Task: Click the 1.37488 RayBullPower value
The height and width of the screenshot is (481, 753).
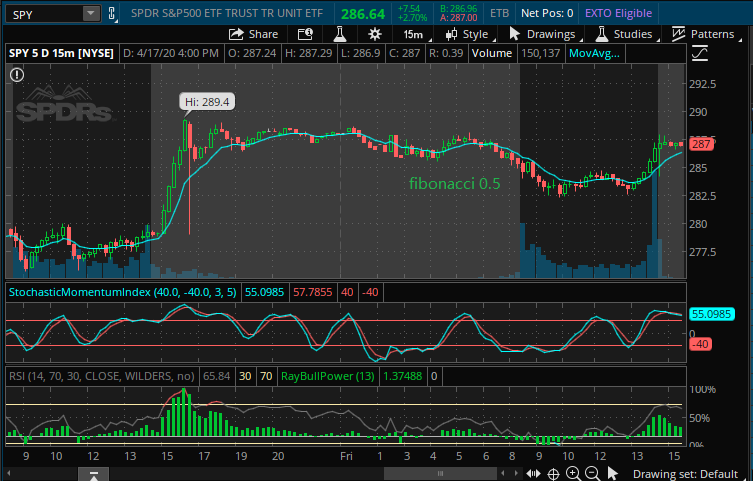Action: [x=402, y=376]
